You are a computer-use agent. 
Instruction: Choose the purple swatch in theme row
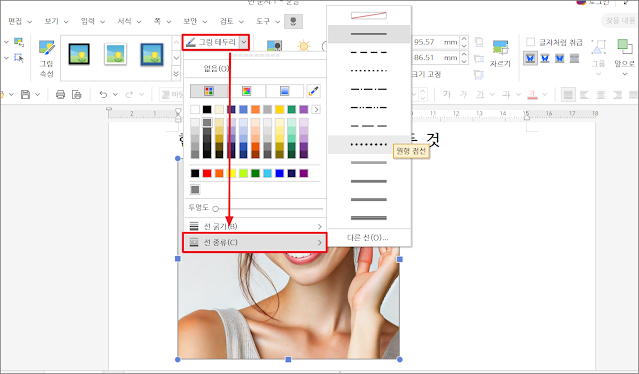click(x=304, y=109)
